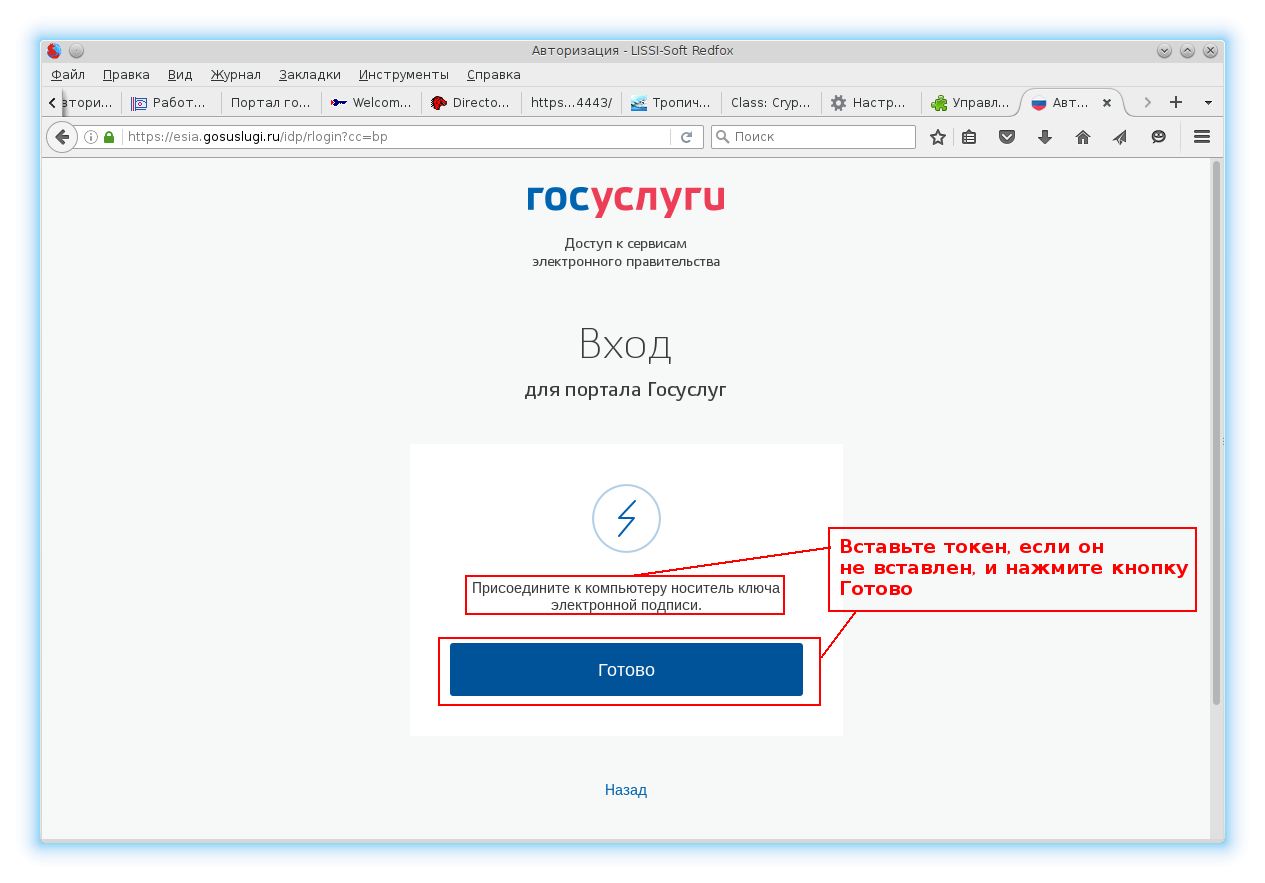Open the Инструменты menu
This screenshot has width=1265, height=883.
(403, 74)
